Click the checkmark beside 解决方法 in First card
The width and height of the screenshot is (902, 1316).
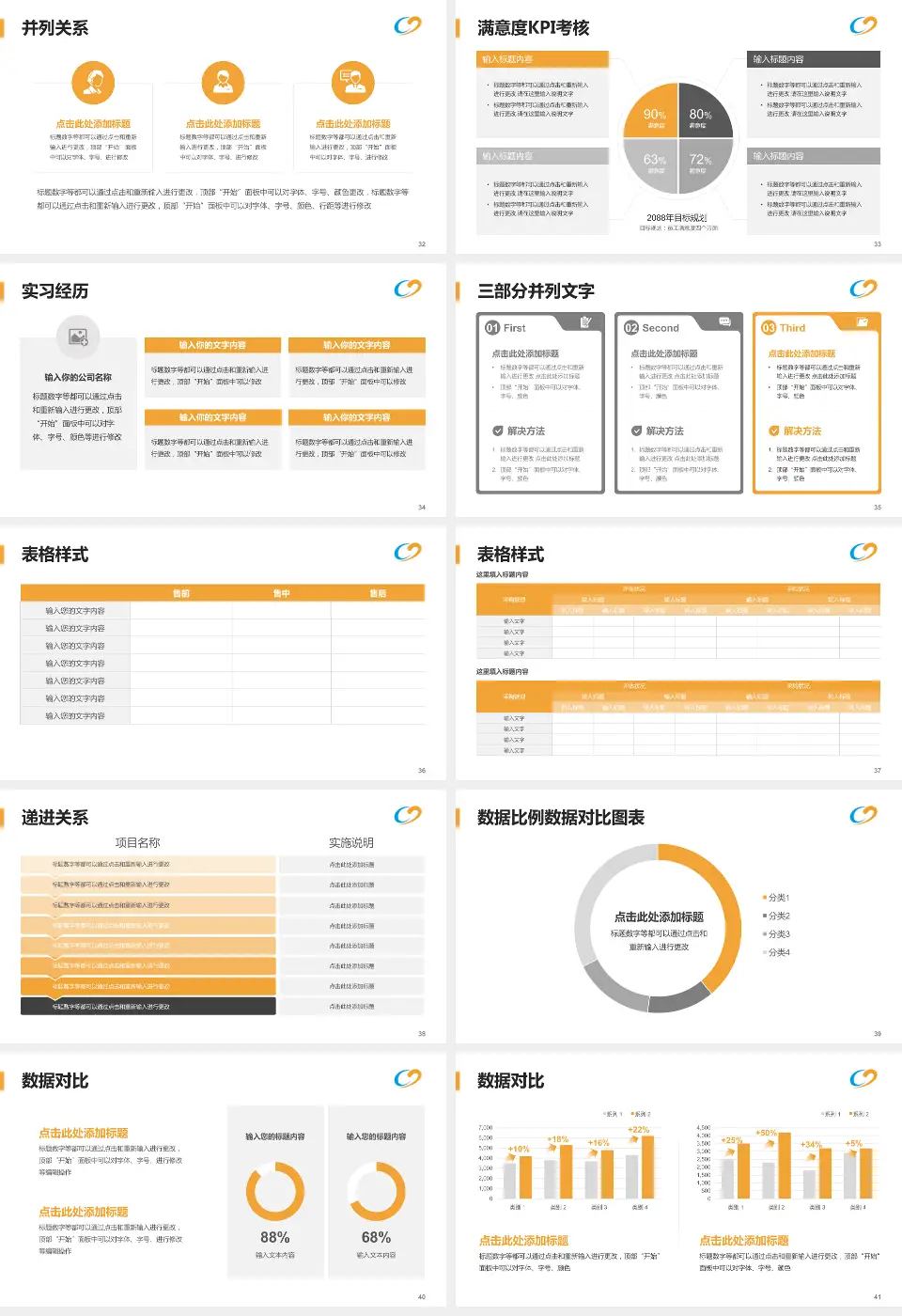point(498,431)
